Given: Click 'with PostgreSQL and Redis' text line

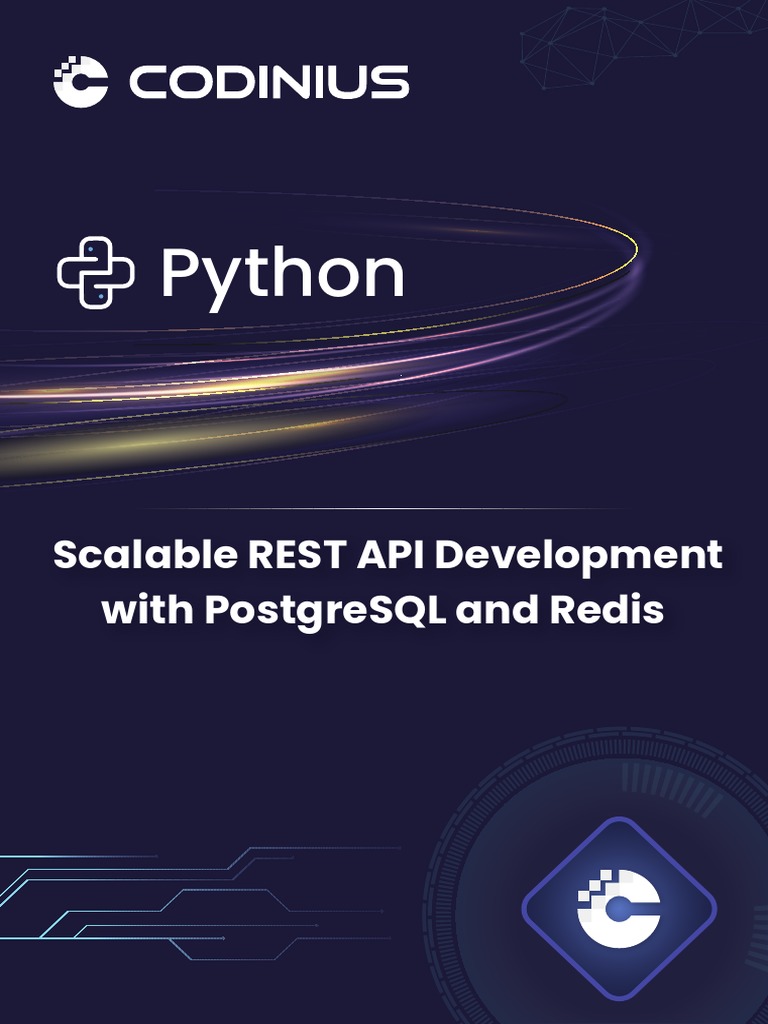Looking at the screenshot, I should 383,610.
